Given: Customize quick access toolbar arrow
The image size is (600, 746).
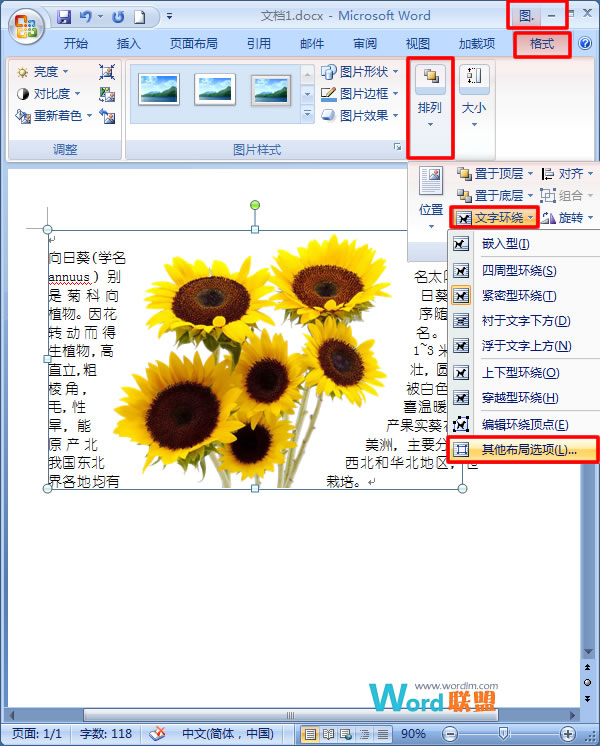Looking at the screenshot, I should [169, 17].
